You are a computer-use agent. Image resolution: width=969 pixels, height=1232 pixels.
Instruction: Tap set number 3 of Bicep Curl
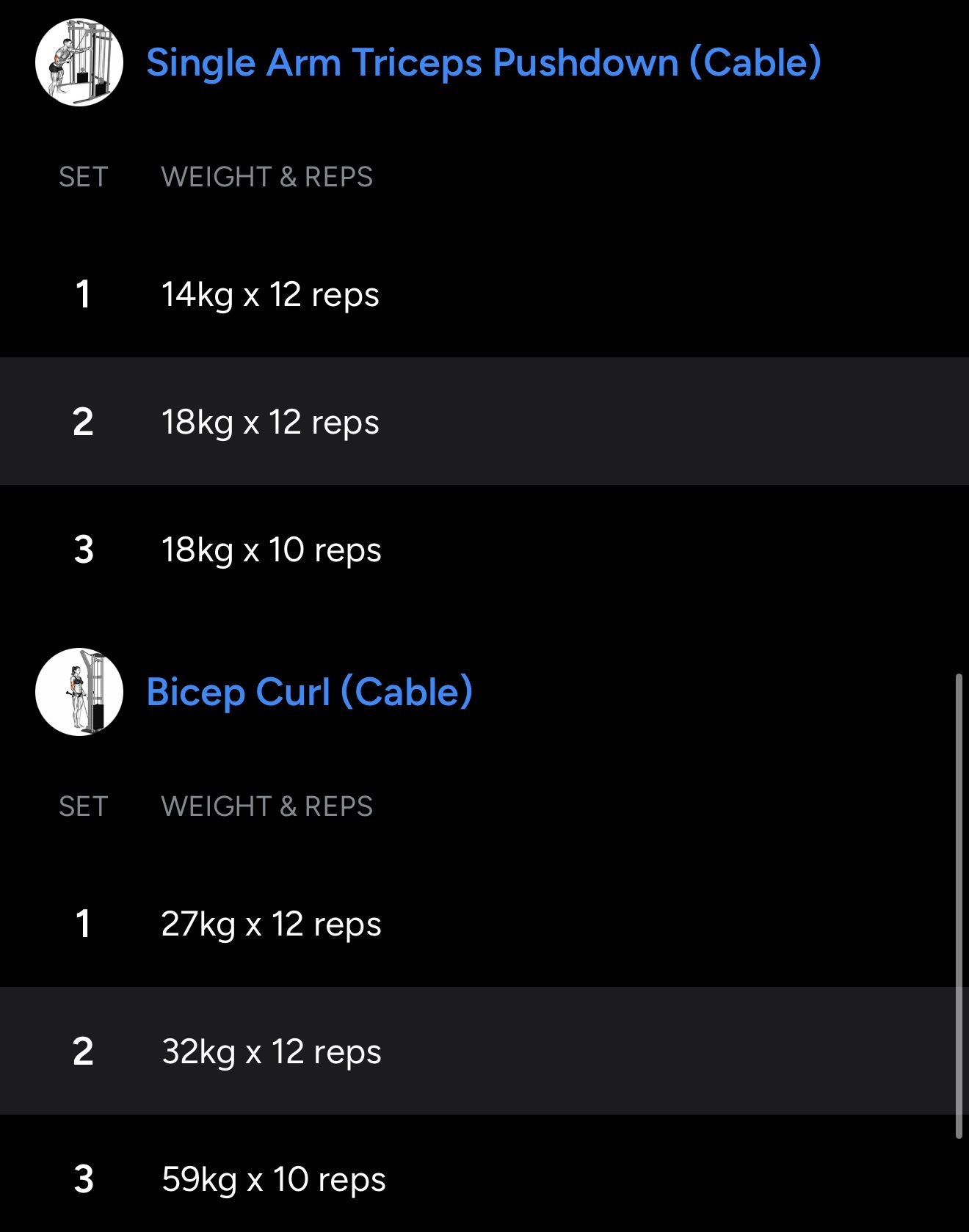[84, 1179]
